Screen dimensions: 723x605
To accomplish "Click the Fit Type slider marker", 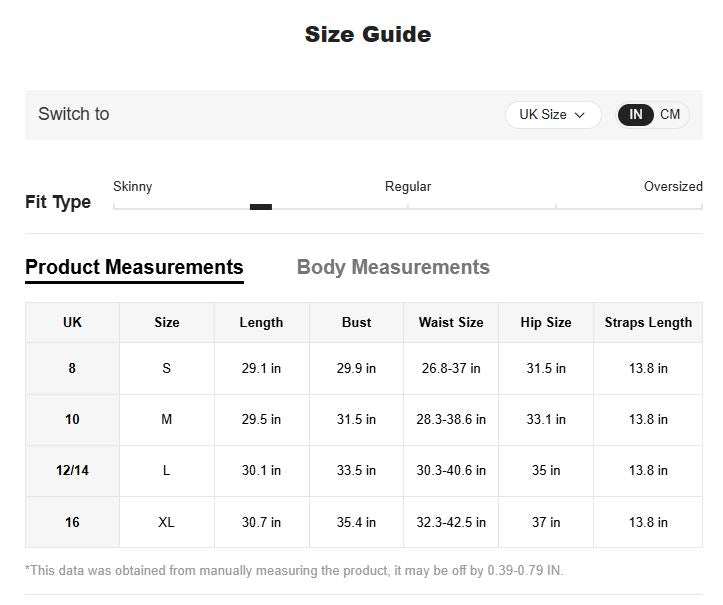I will [x=261, y=207].
